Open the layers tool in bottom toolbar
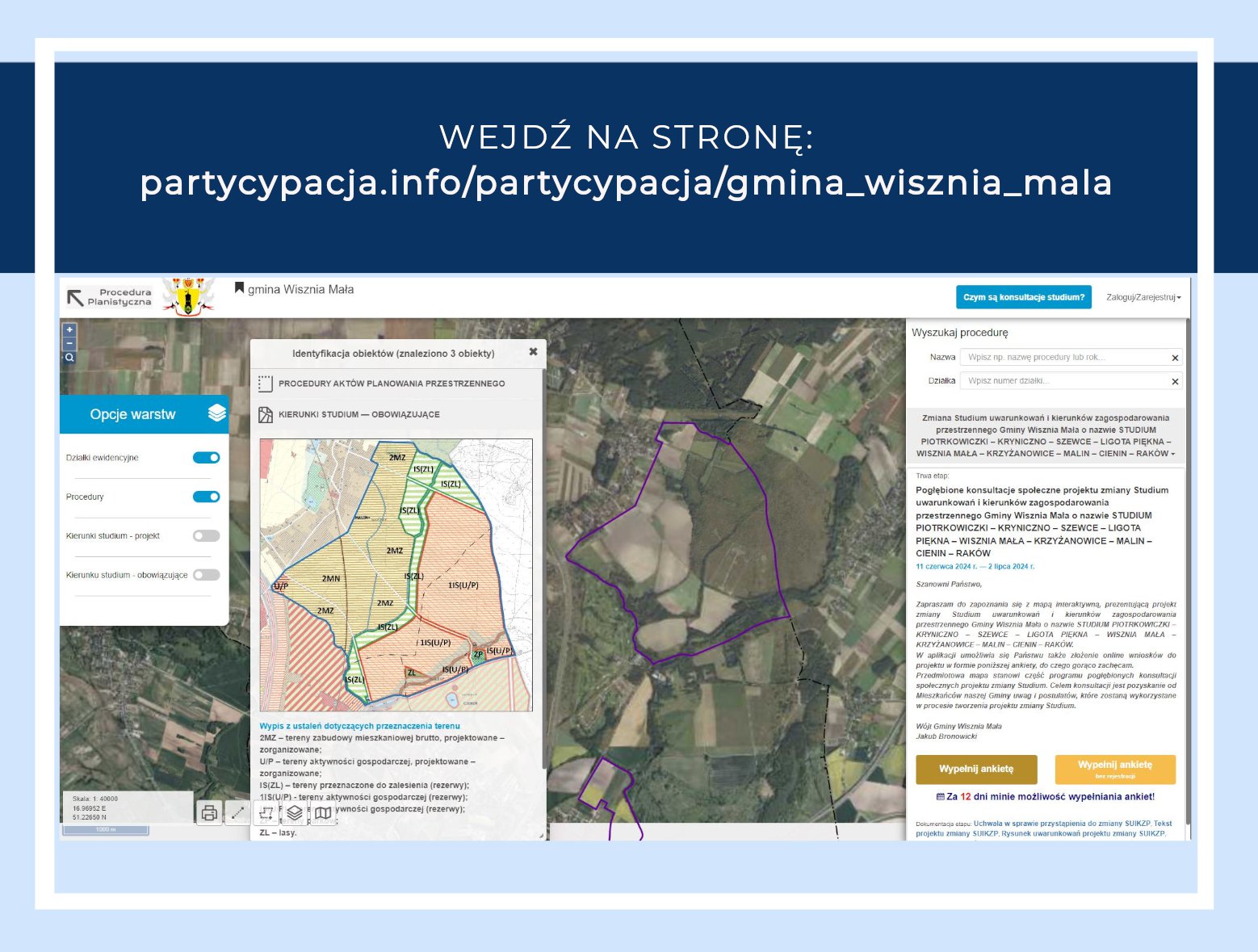 pos(295,813)
